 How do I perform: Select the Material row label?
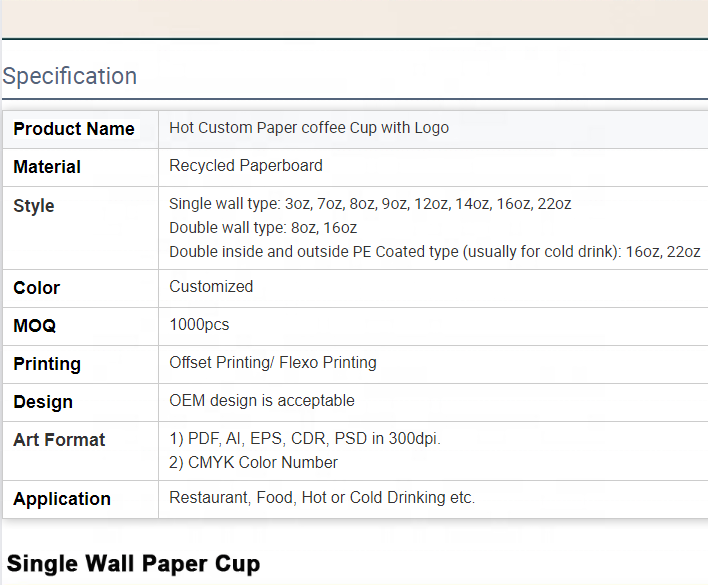(x=47, y=167)
